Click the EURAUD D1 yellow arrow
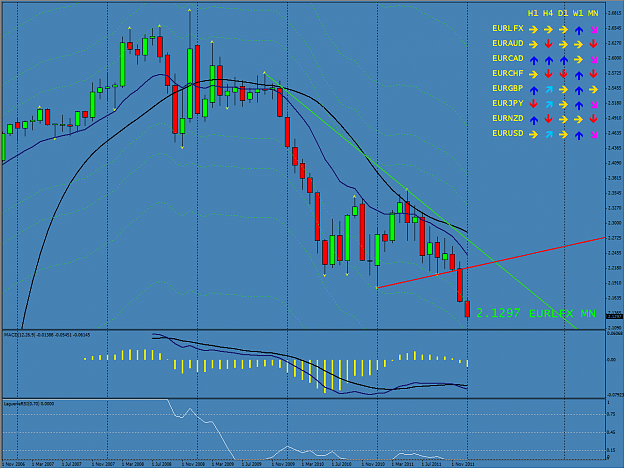This screenshot has height=469, width=625. [x=563, y=44]
